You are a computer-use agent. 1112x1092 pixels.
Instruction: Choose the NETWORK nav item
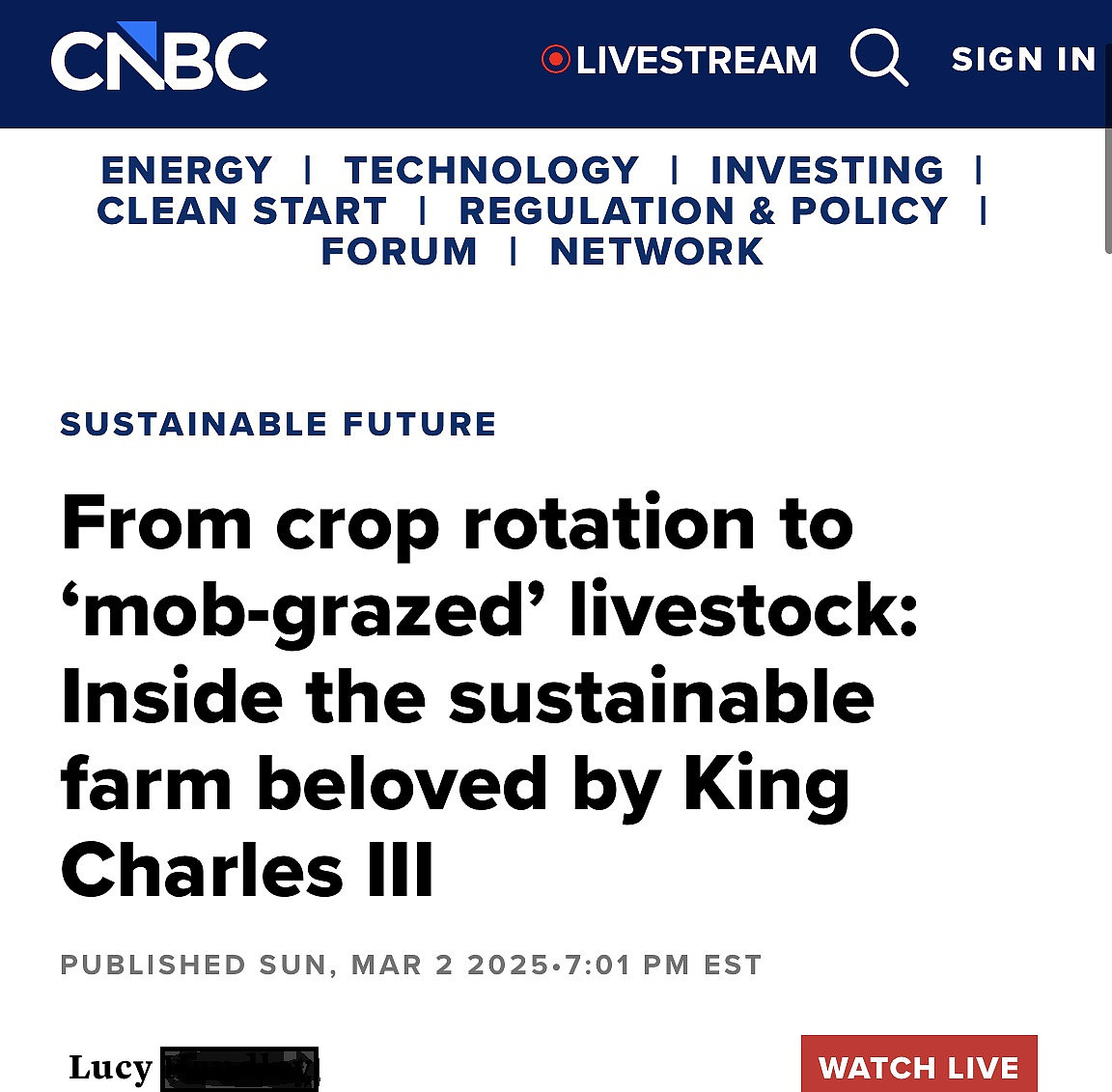point(656,251)
